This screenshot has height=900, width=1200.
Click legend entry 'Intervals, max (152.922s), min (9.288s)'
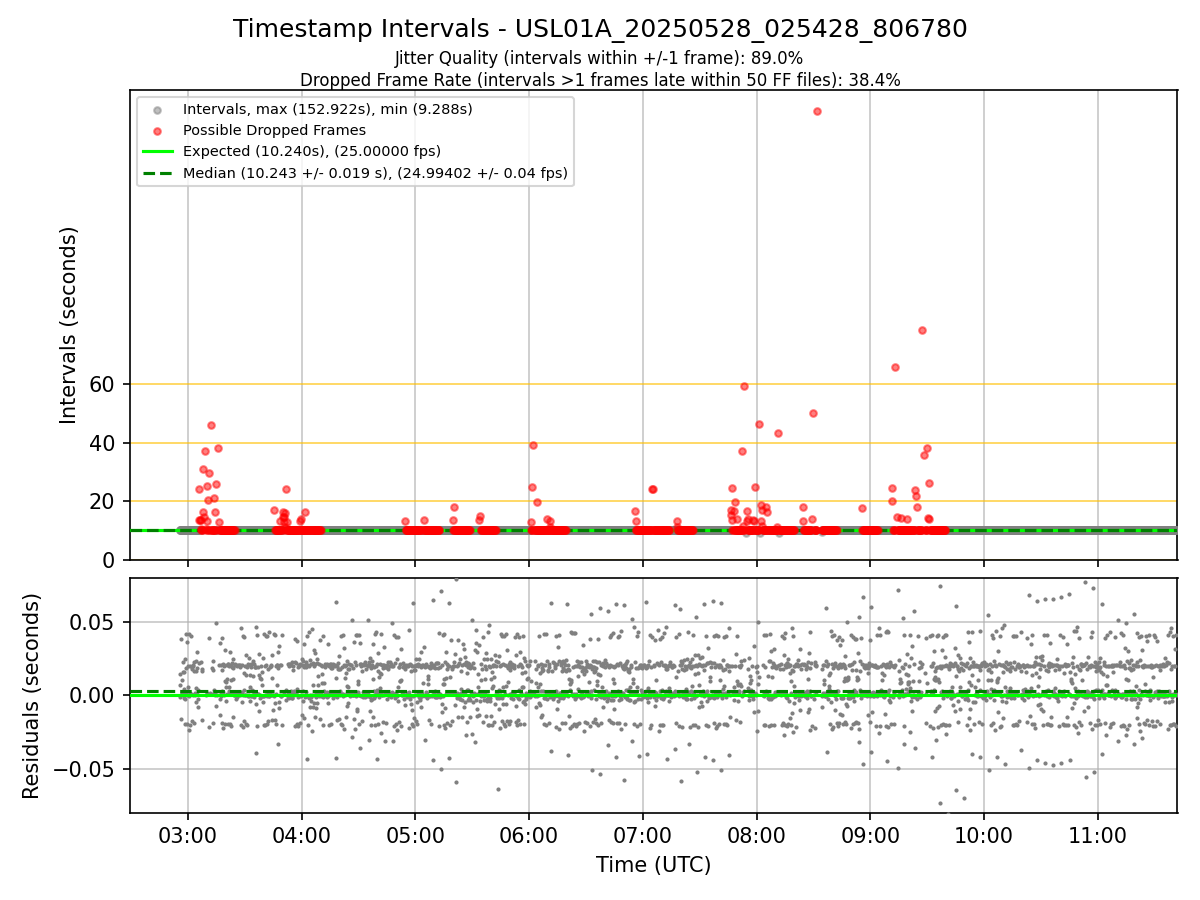pyautogui.click(x=327, y=109)
